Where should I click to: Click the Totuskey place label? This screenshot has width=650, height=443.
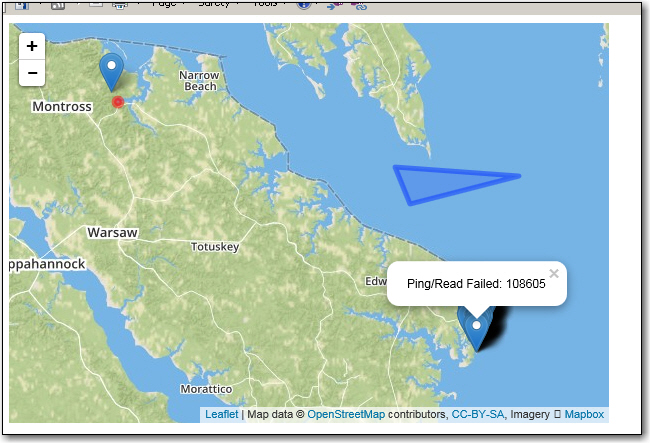(215, 246)
